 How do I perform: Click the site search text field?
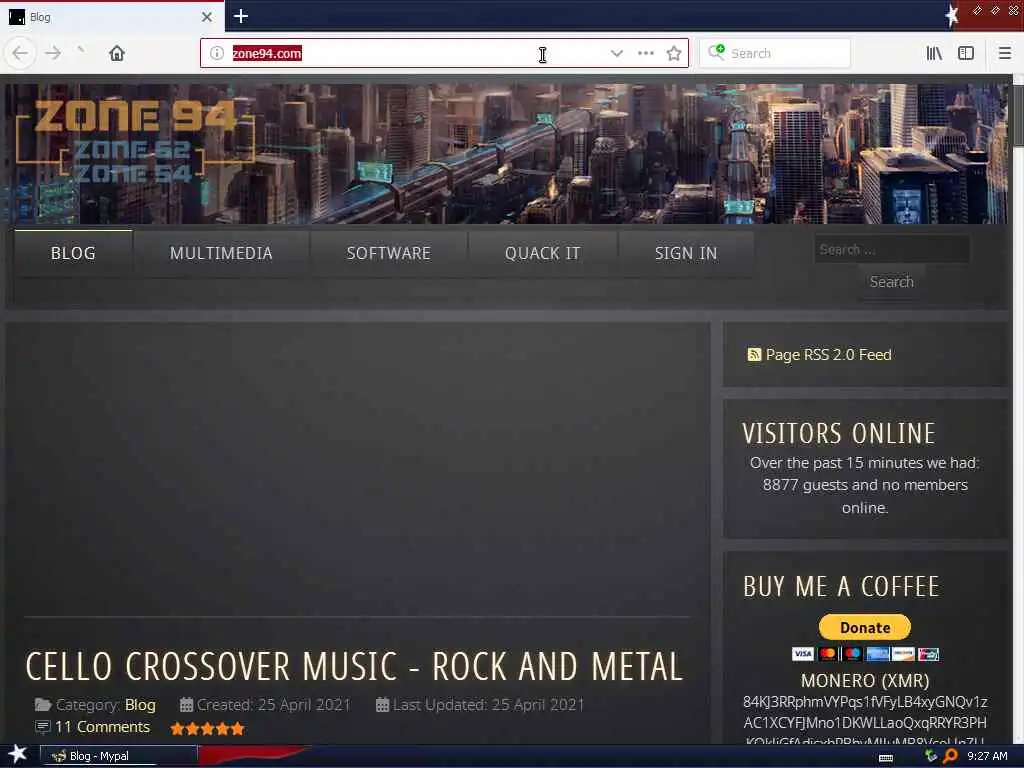pyautogui.click(x=891, y=249)
